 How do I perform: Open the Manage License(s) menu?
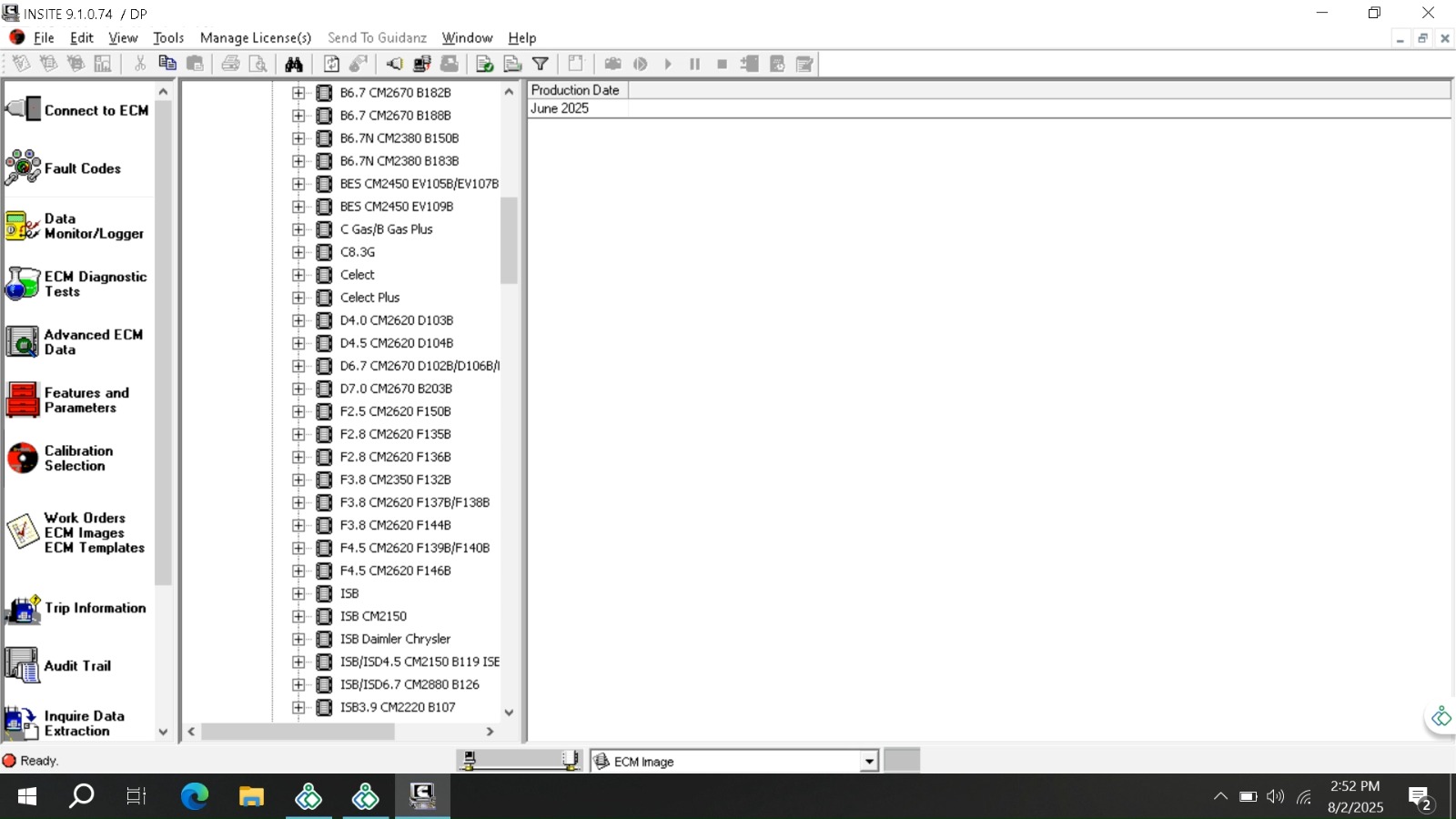[x=256, y=37]
